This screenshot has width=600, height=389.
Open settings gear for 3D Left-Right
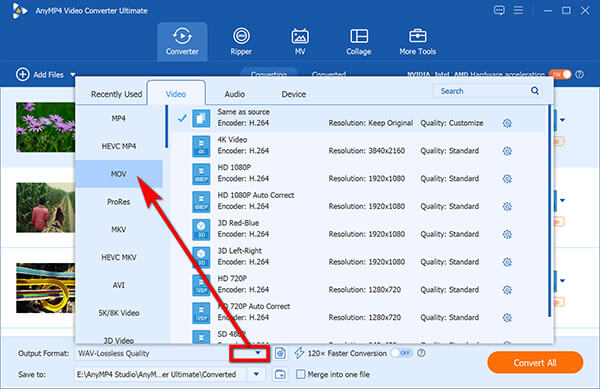(507, 262)
